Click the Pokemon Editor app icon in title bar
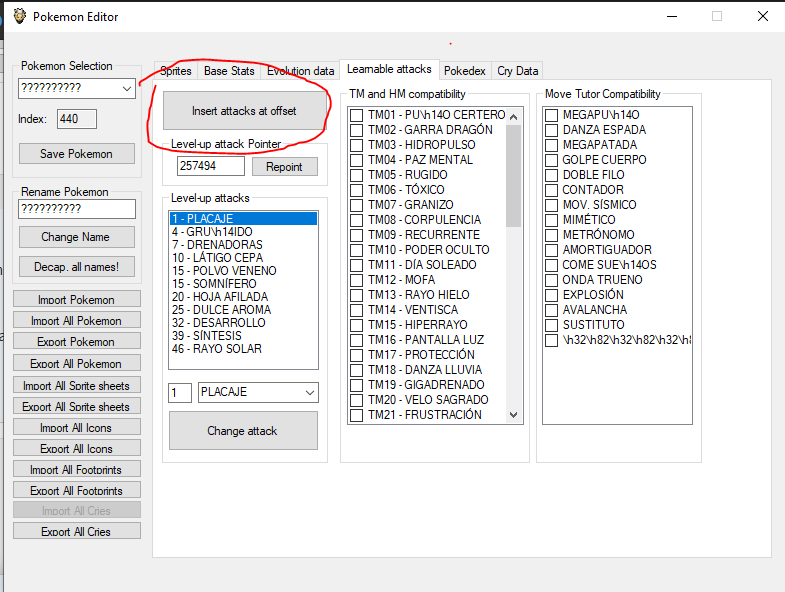 tap(18, 16)
